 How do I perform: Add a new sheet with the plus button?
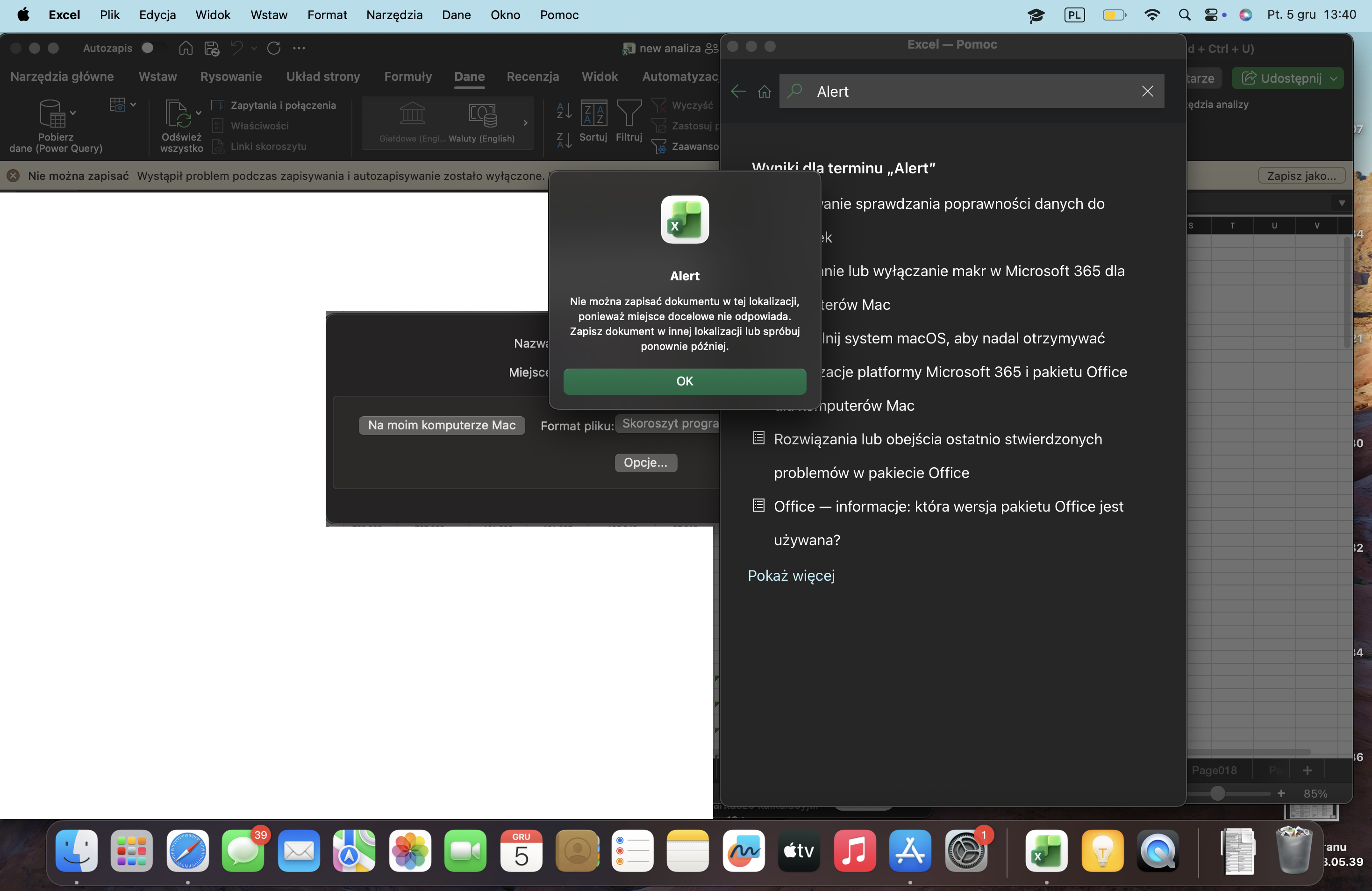click(x=1307, y=770)
